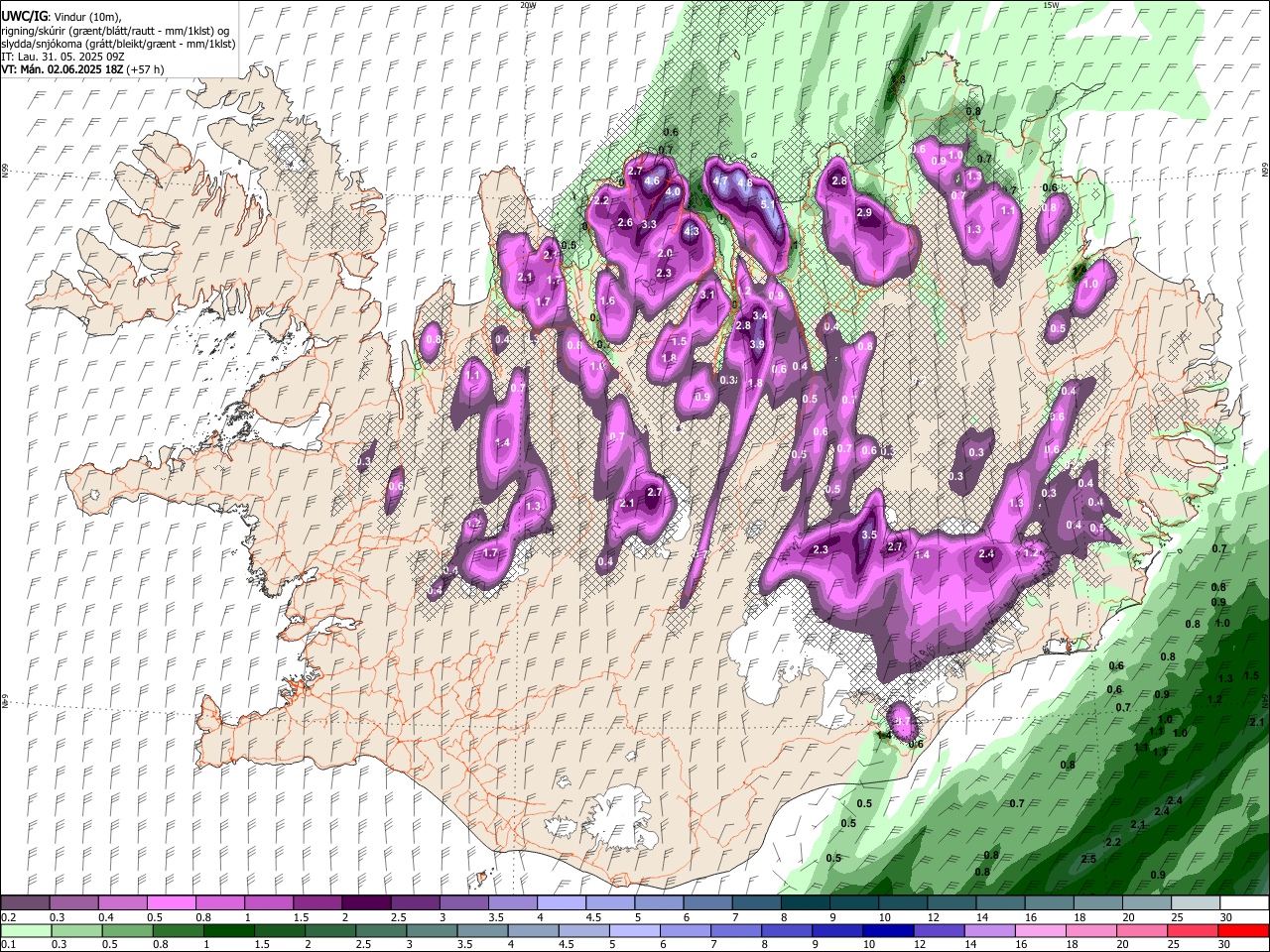Click the 'VT: Mán. 02.06.2025 18Z (+57 h)' valid time
1270x952 pixels.
[83, 69]
